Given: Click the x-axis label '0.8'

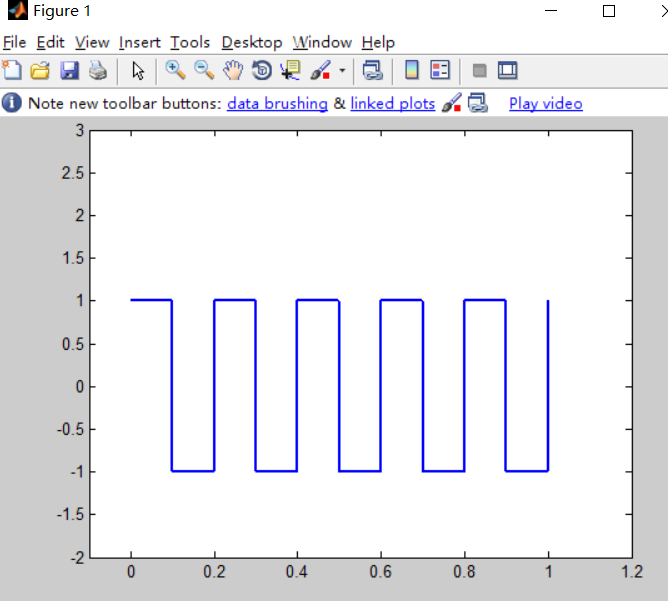Looking at the screenshot, I should pos(464,572).
